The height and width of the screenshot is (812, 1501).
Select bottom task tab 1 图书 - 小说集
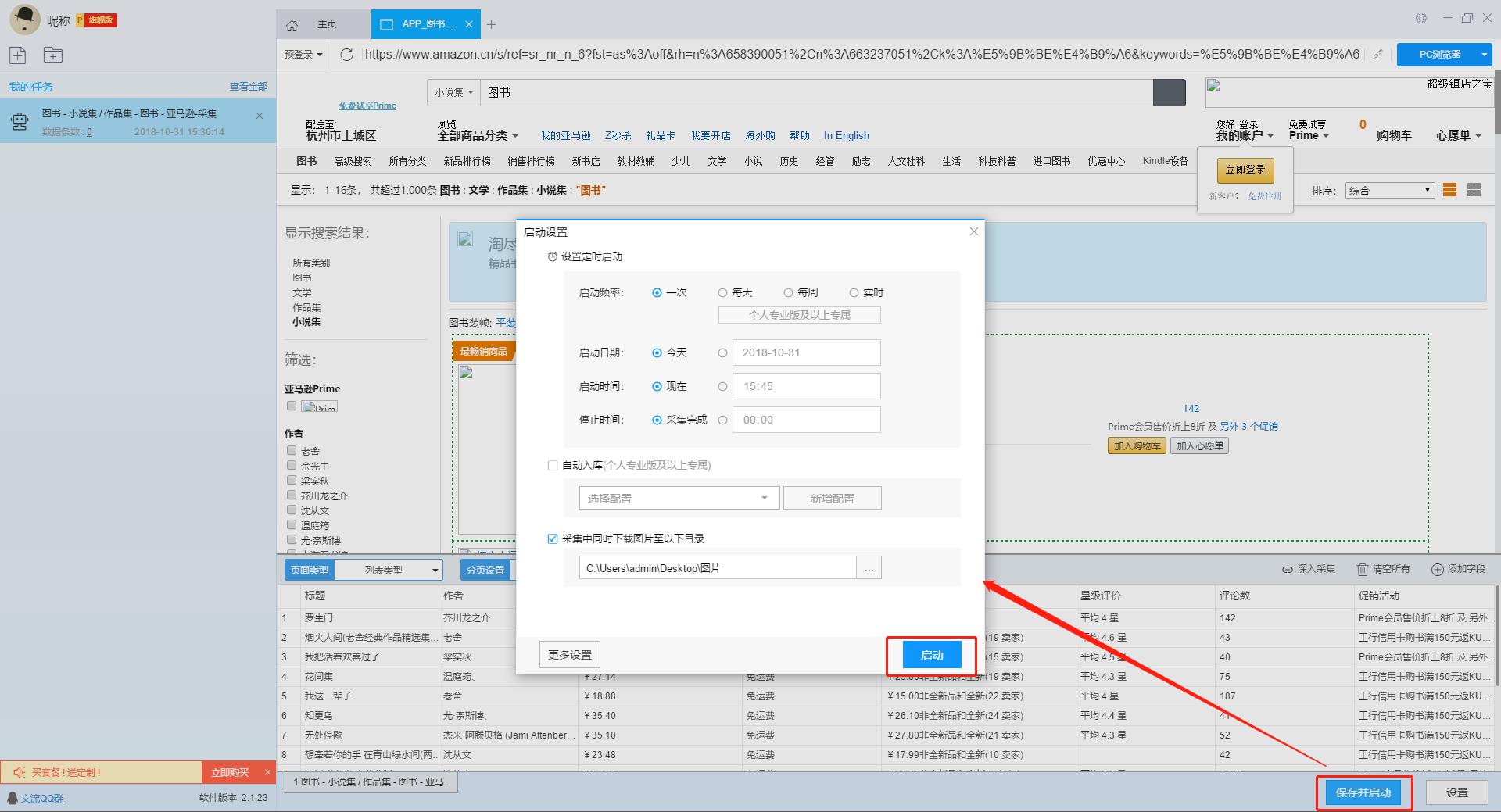371,782
